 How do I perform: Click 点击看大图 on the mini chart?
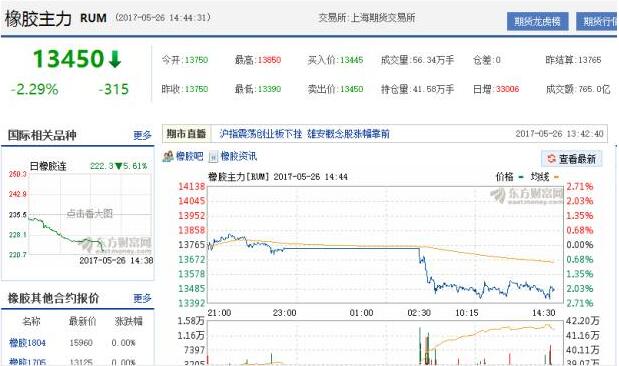[x=90, y=214]
